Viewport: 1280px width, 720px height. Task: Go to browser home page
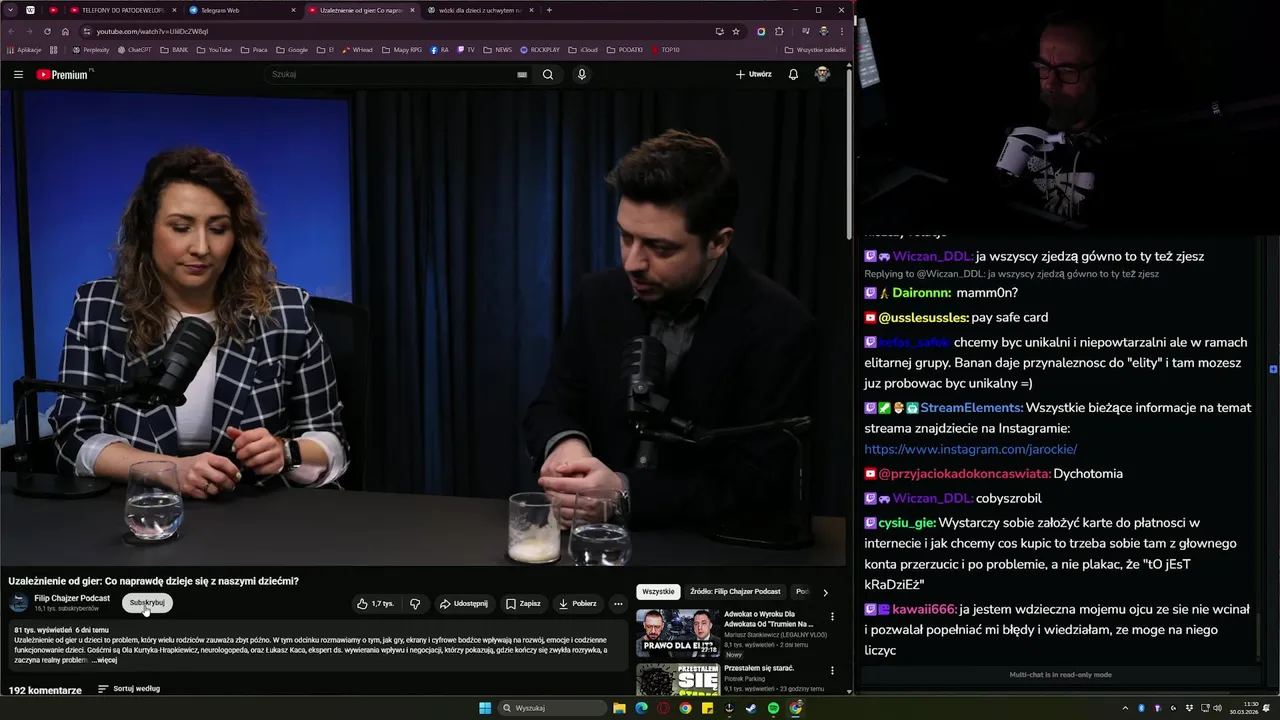65,31
